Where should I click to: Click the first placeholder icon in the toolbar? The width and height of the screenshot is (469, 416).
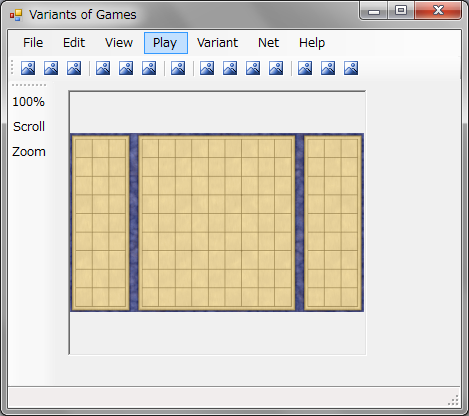point(28,68)
